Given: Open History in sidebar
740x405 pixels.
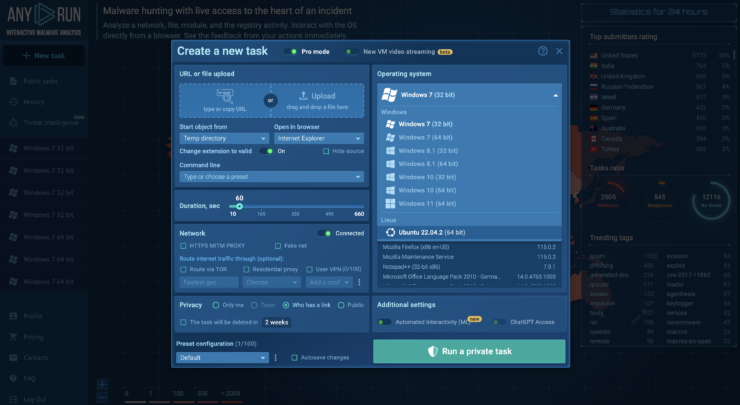Looking at the screenshot, I should coord(34,102).
